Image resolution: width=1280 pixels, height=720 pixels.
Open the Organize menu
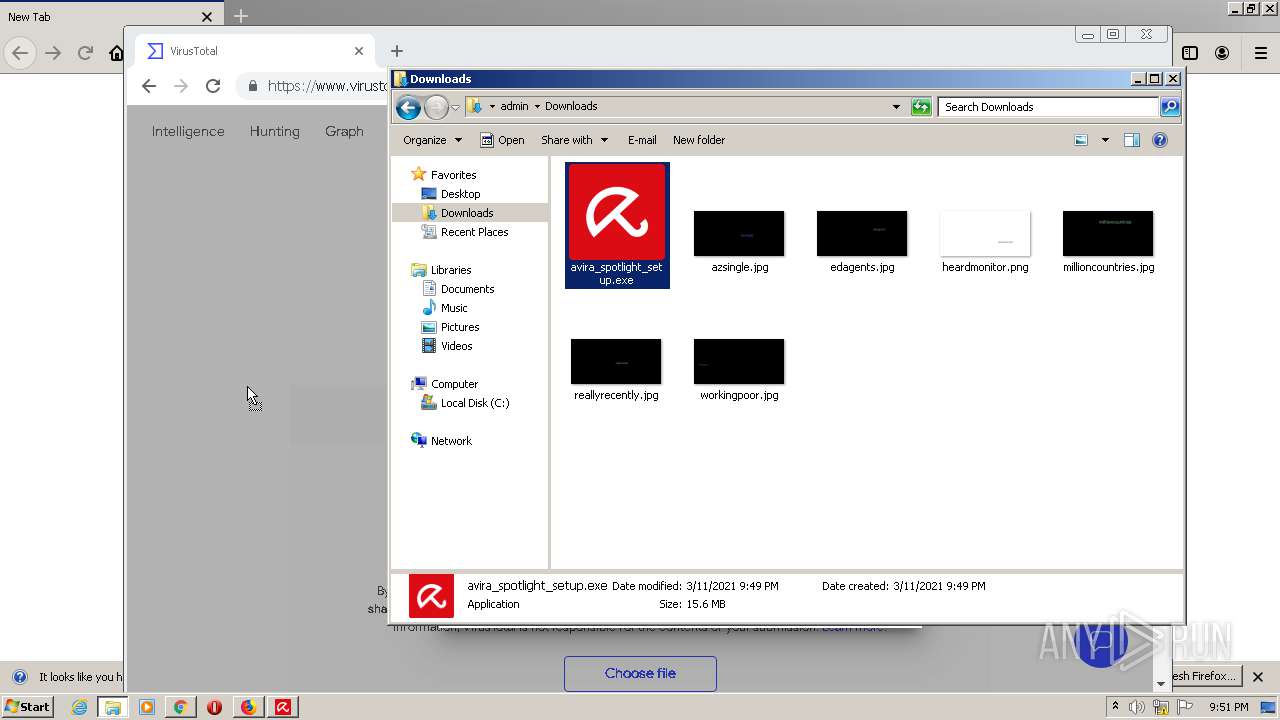[432, 140]
